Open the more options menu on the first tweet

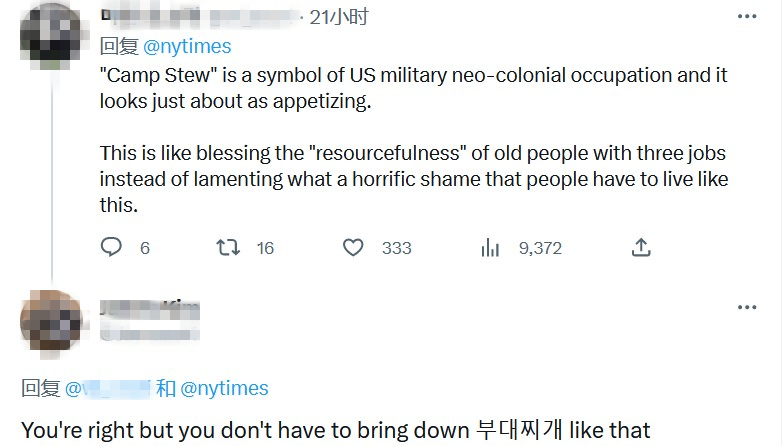[747, 16]
